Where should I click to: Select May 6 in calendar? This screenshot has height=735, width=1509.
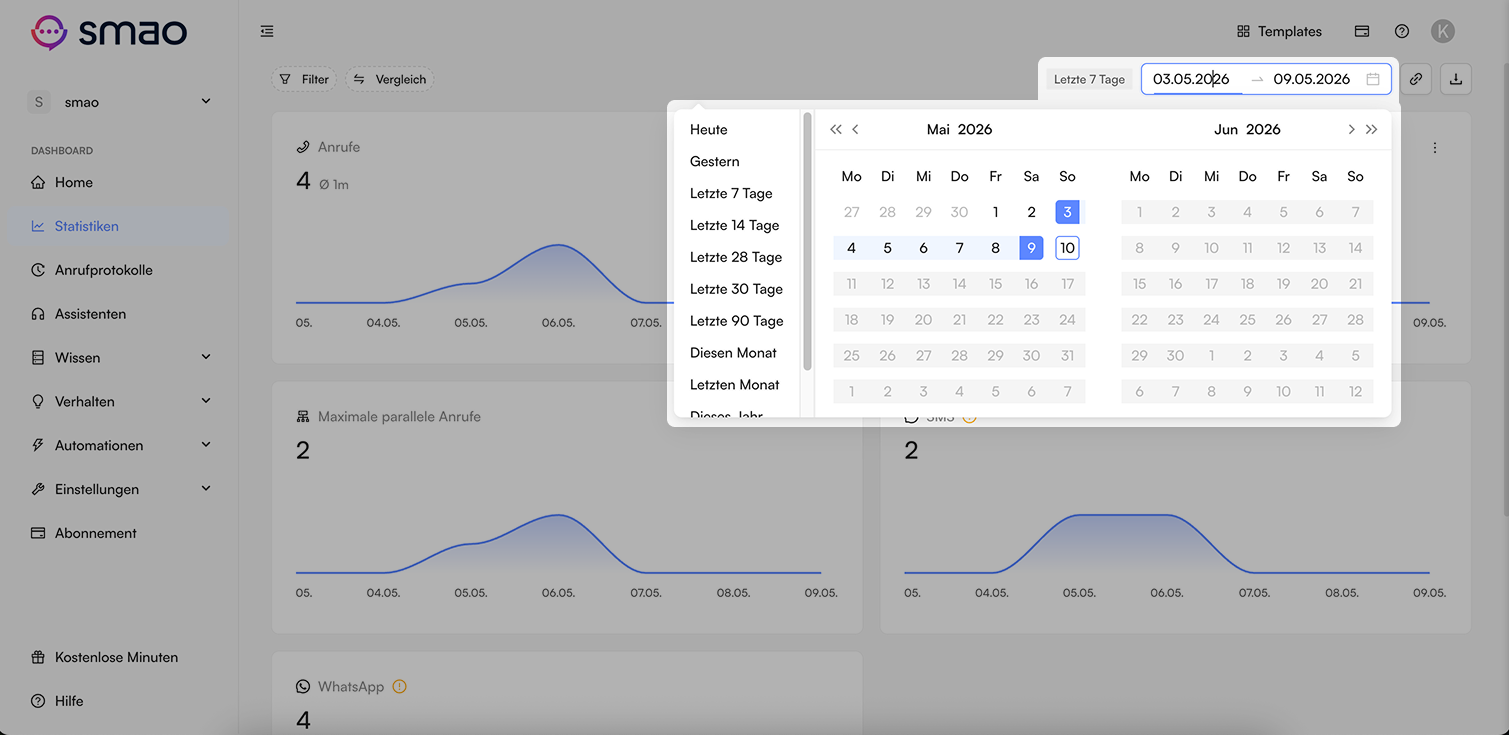tap(923, 248)
